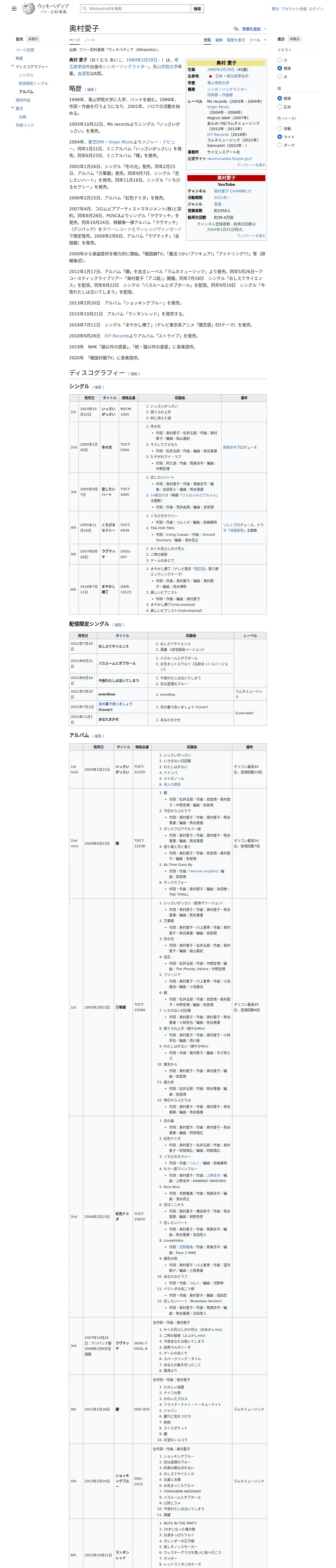This screenshot has height=1568, width=336.
Task: Jump to アルバム in contents sidebar
Action: pyautogui.click(x=26, y=92)
